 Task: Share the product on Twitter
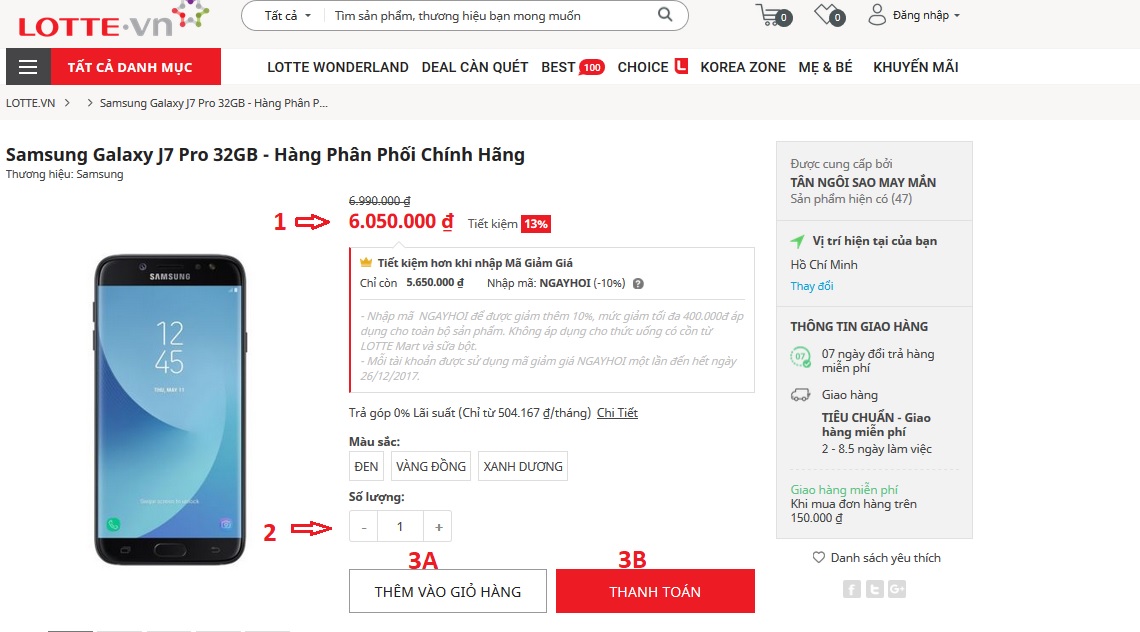click(x=873, y=589)
